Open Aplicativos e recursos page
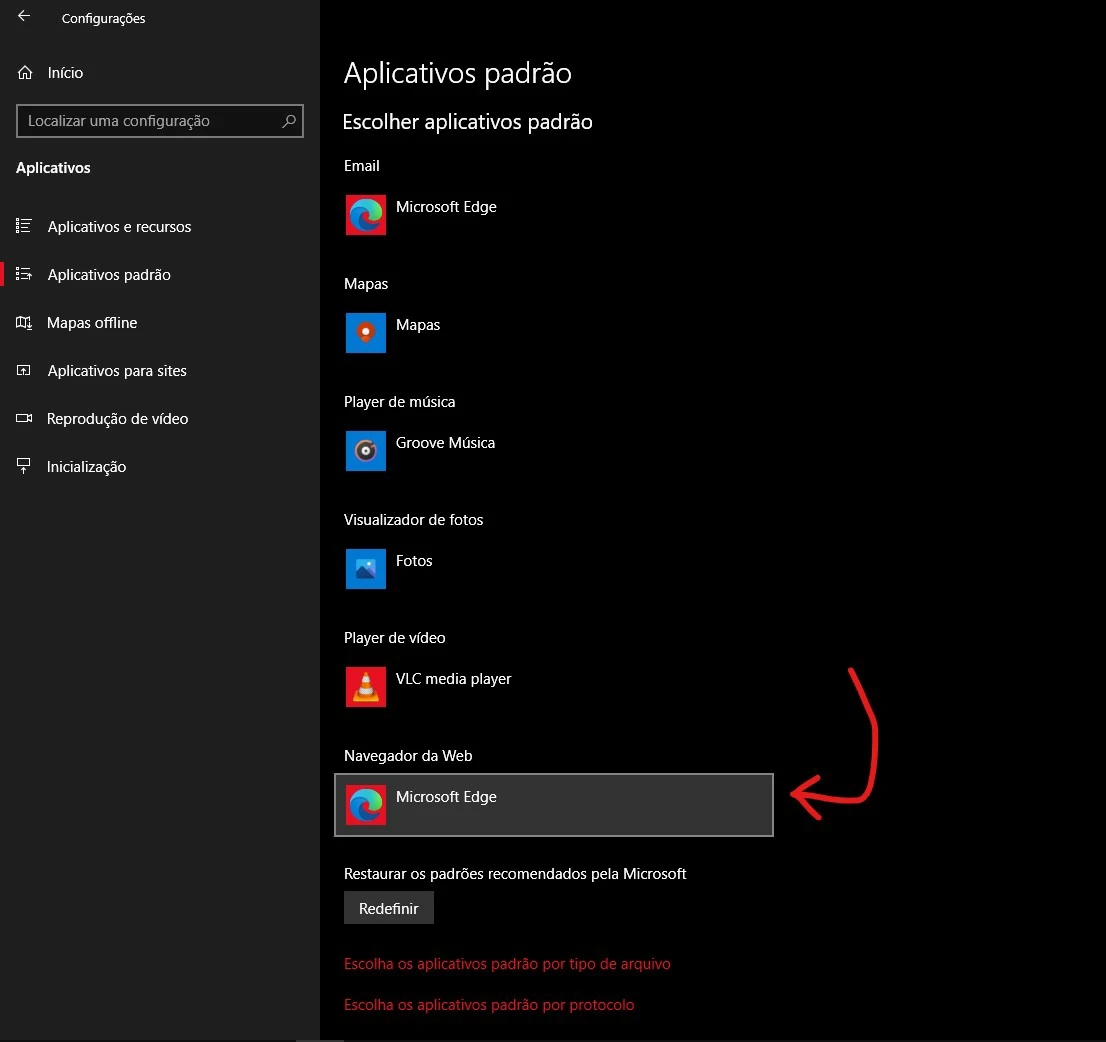 click(119, 226)
